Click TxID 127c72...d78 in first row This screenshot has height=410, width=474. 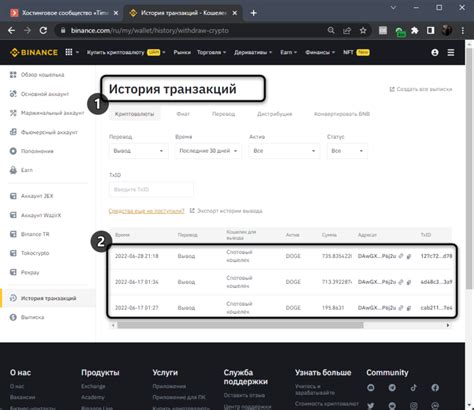pyautogui.click(x=436, y=256)
